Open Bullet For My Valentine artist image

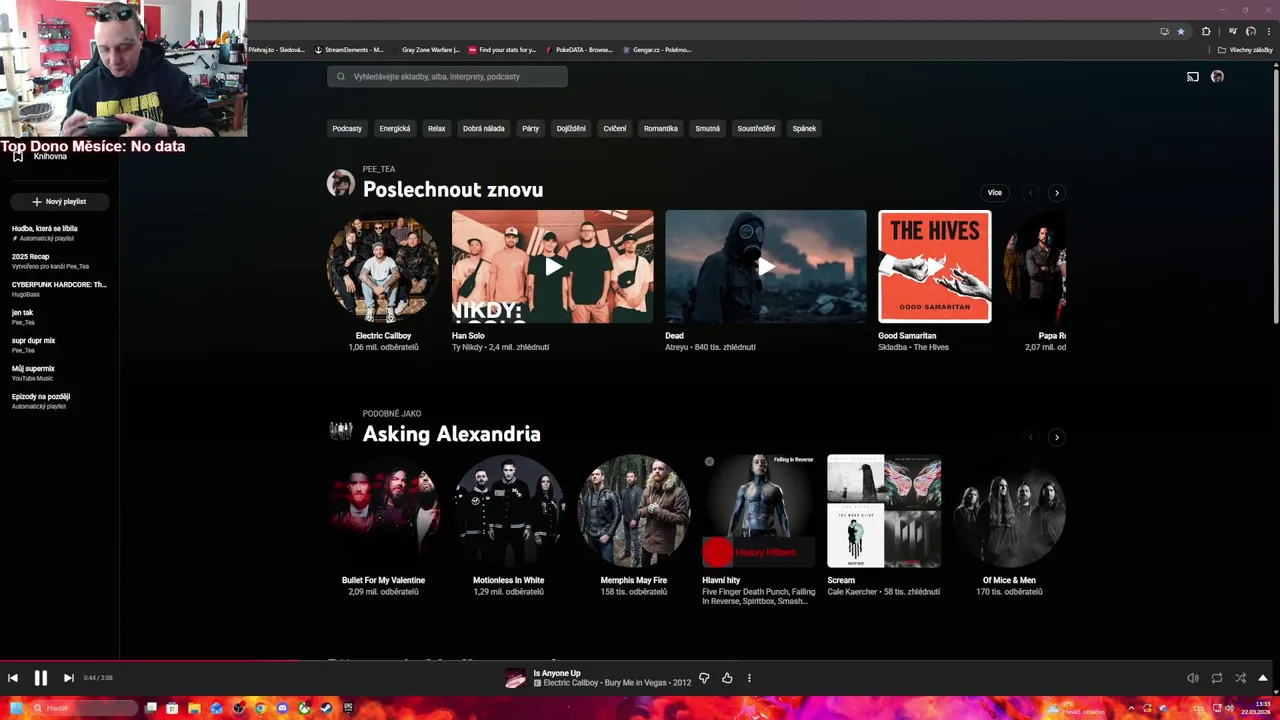coord(383,511)
